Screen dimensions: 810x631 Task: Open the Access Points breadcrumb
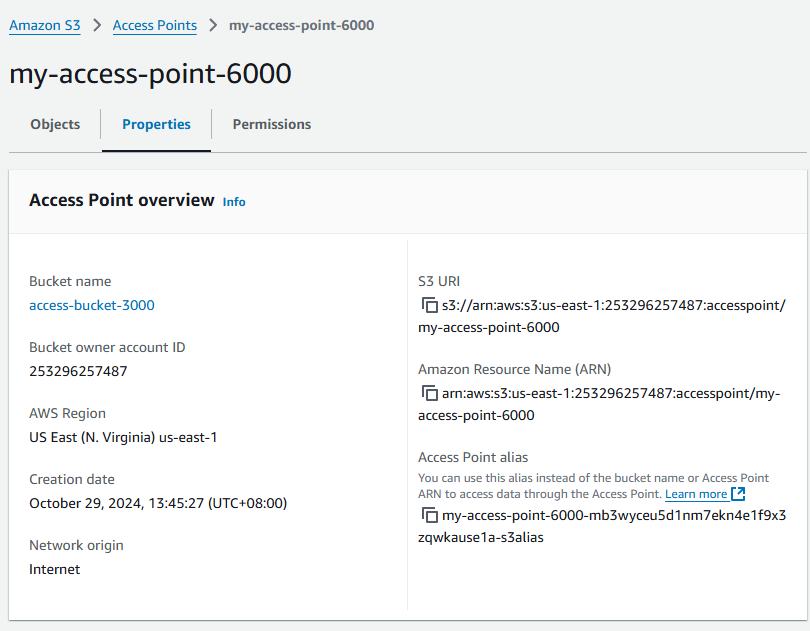[x=154, y=25]
